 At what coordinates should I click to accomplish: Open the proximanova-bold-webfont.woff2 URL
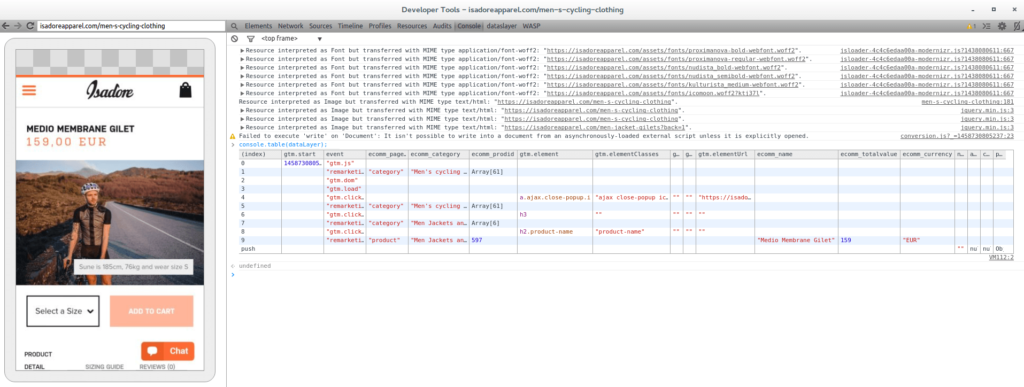670,50
